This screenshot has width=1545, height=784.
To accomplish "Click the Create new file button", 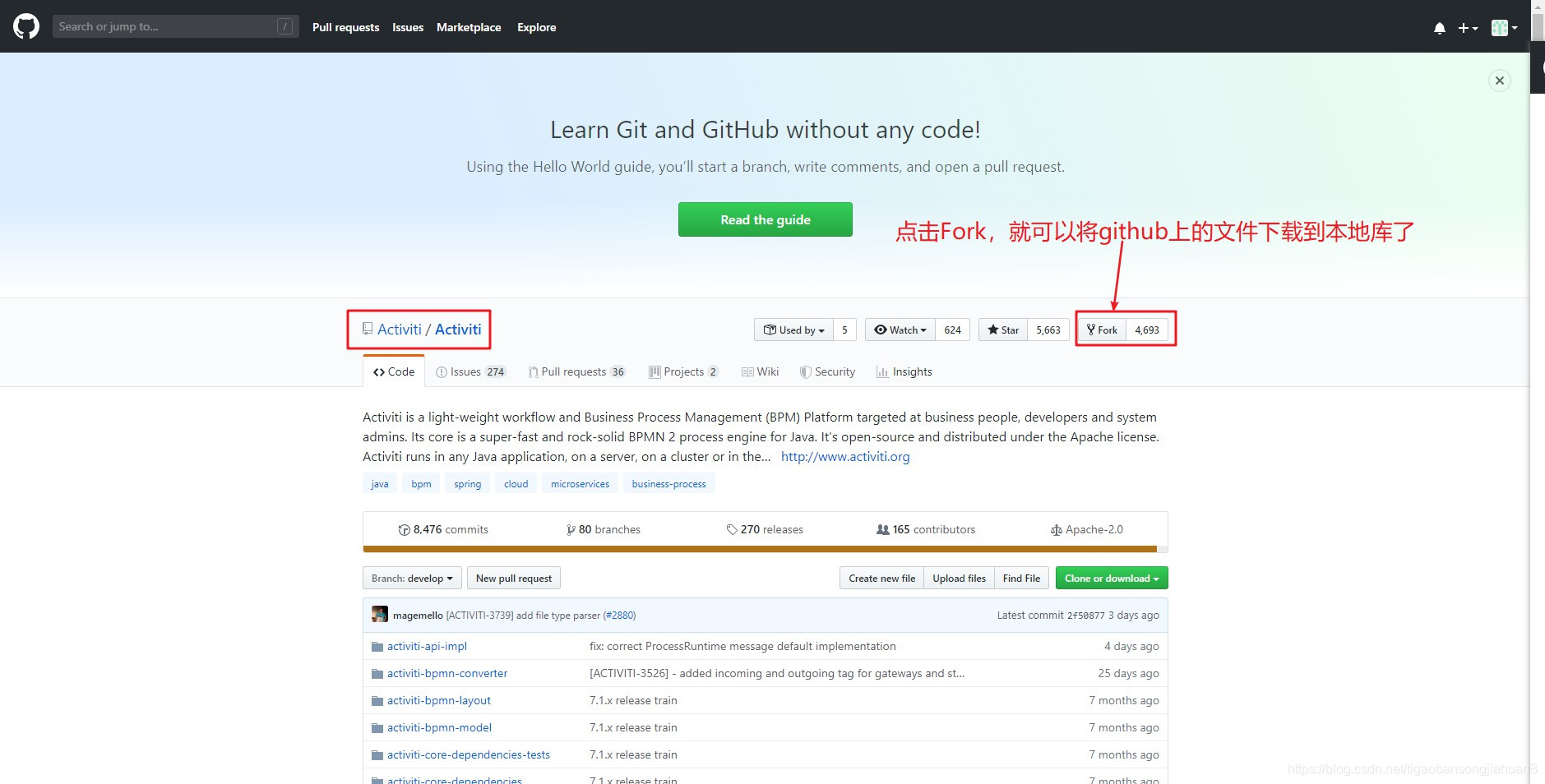I will pos(881,578).
